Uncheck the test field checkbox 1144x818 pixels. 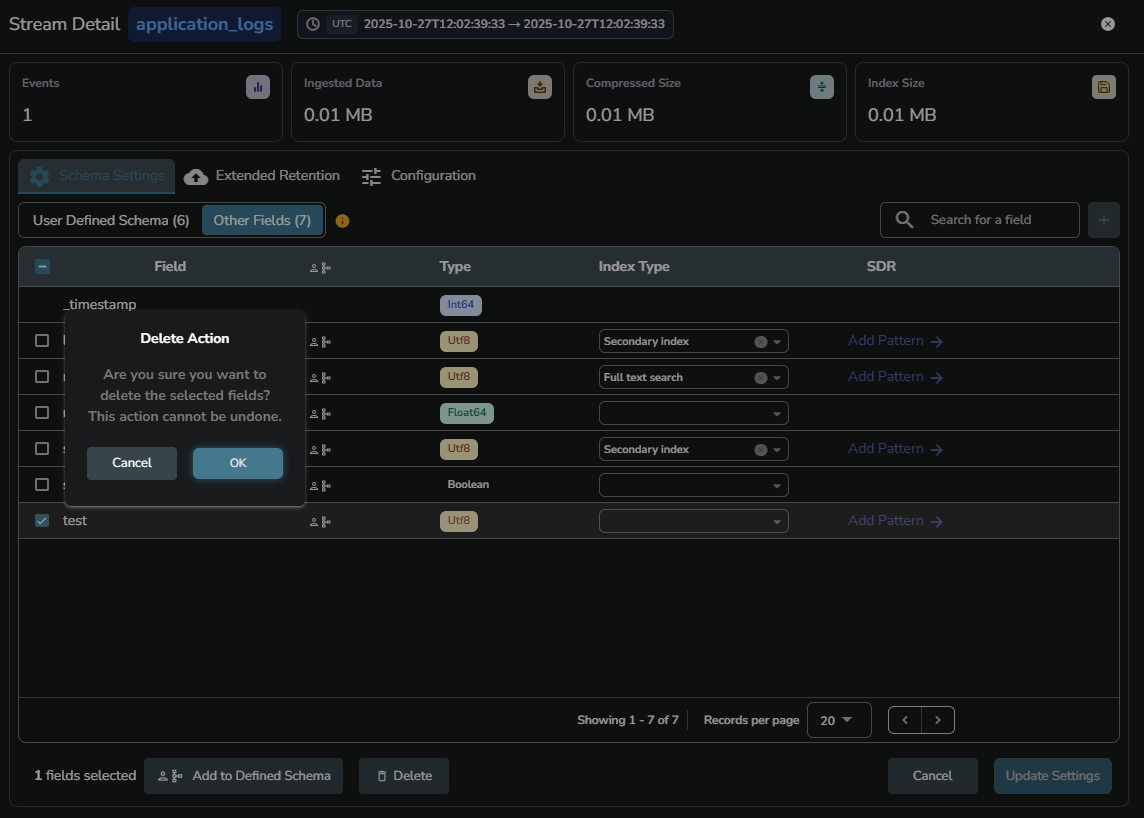[42, 521]
